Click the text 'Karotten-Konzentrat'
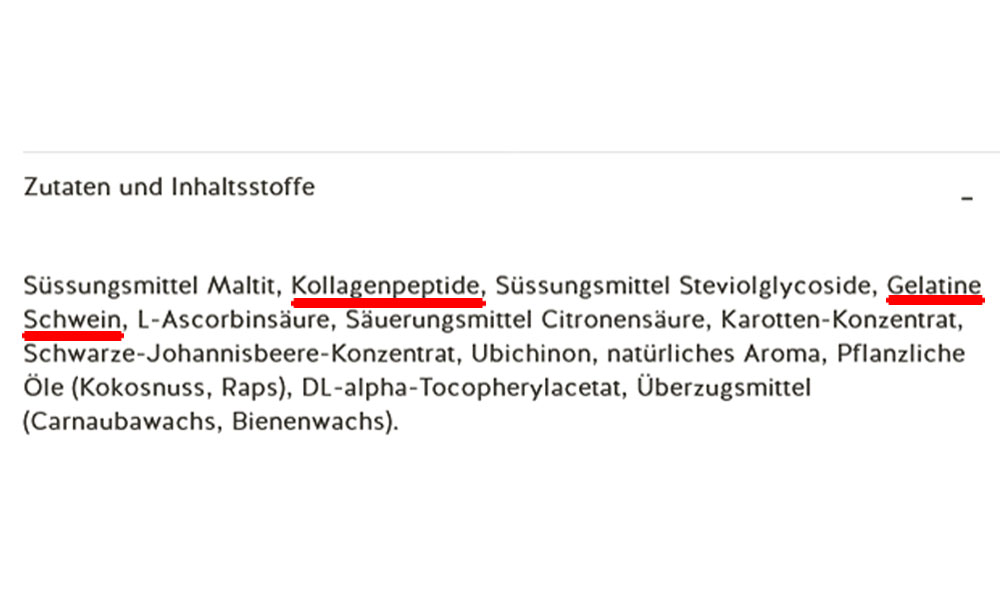 coord(839,319)
